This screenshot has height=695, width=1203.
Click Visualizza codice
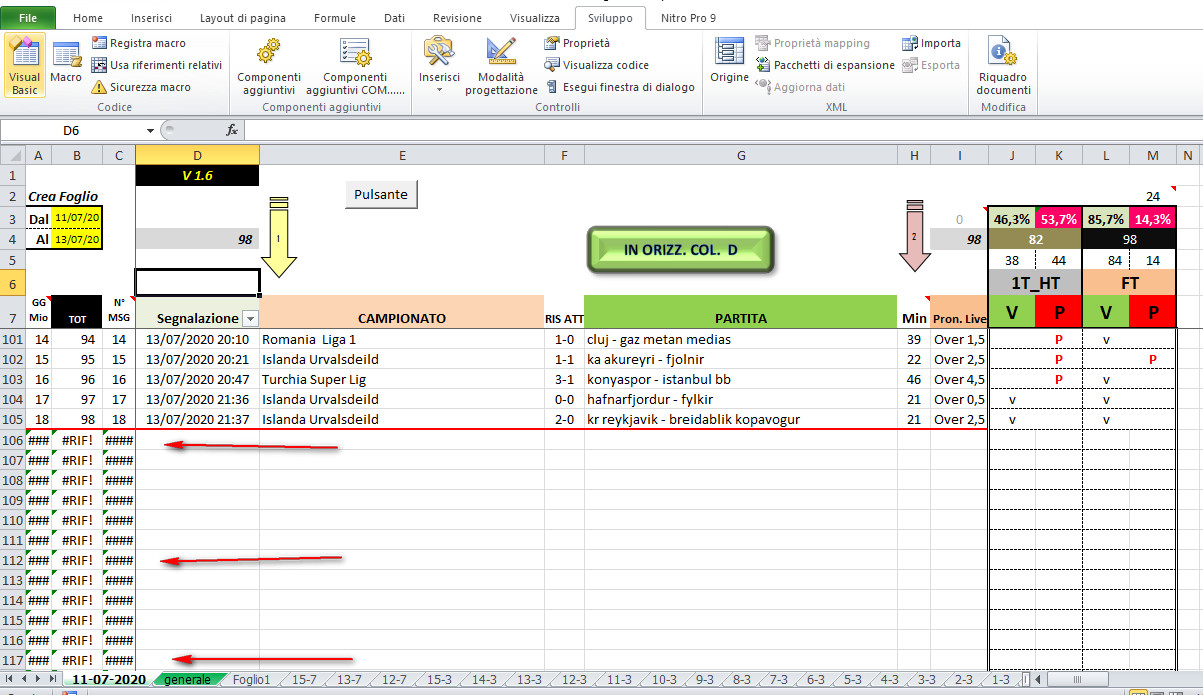click(x=596, y=65)
